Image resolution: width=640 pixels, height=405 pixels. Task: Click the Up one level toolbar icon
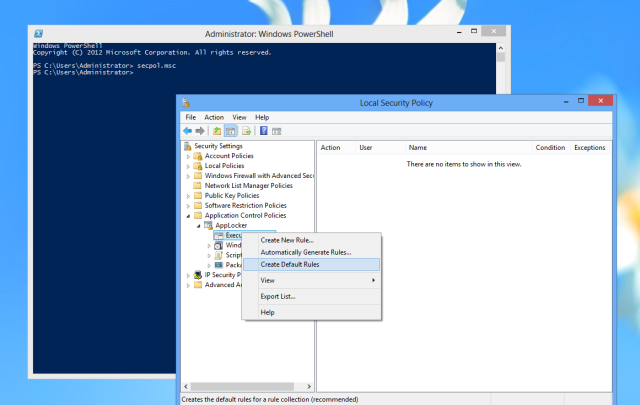(217, 131)
